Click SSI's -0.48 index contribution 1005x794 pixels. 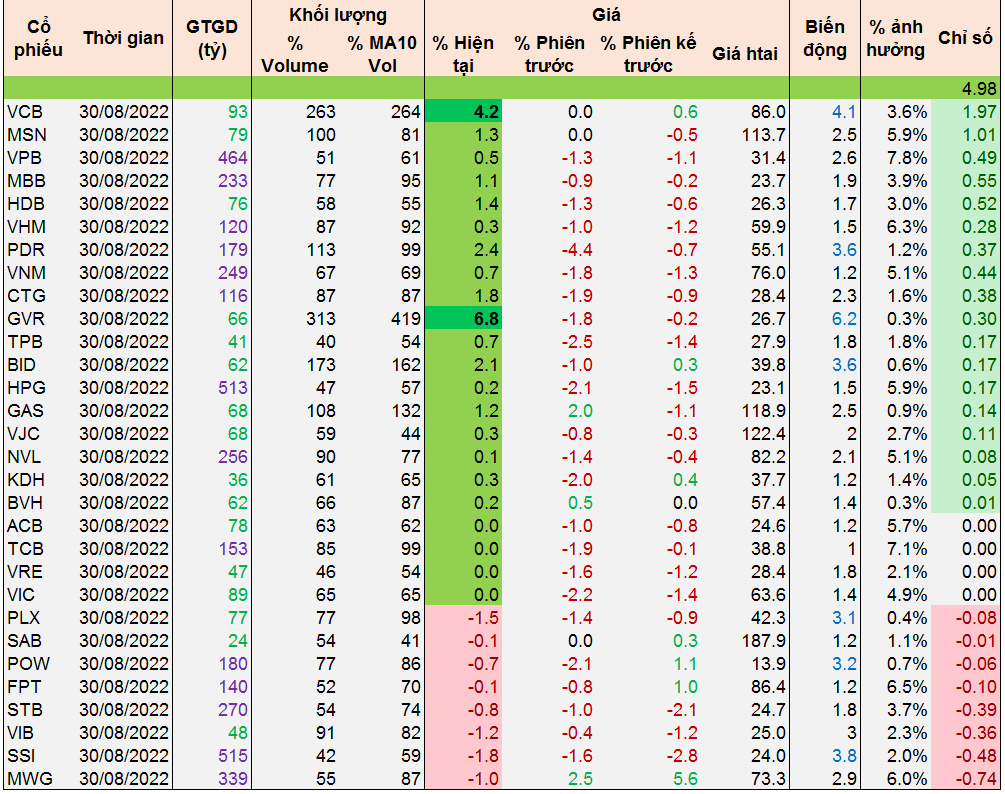tap(976, 756)
